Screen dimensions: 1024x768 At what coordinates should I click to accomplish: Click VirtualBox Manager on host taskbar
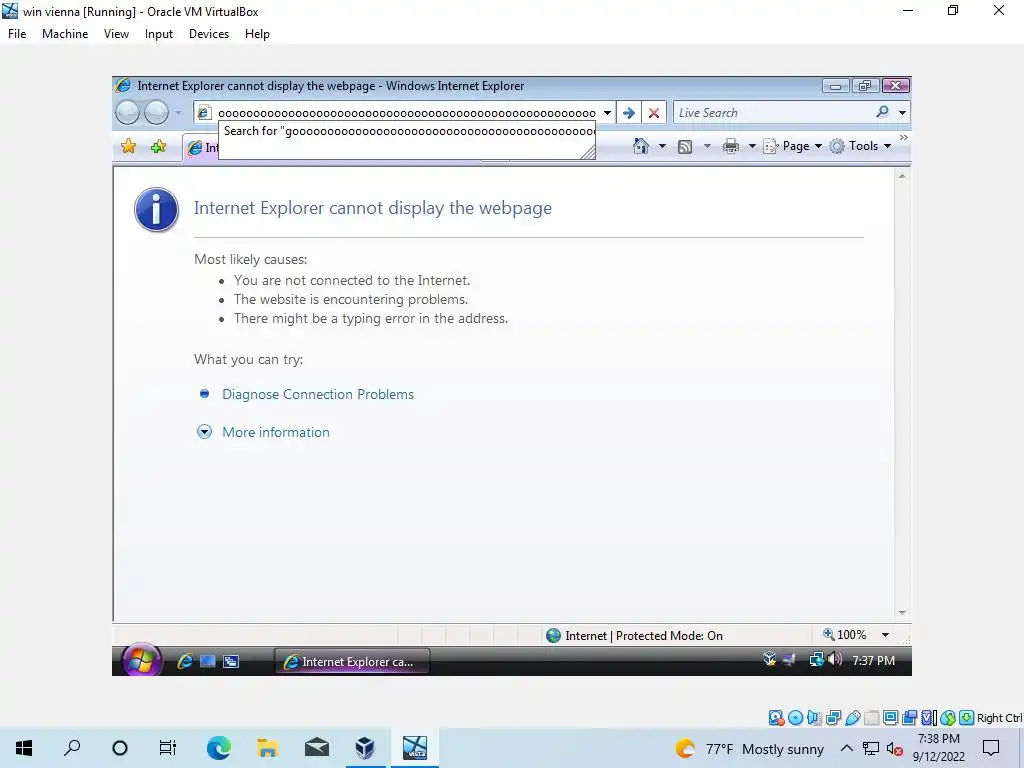coord(365,748)
